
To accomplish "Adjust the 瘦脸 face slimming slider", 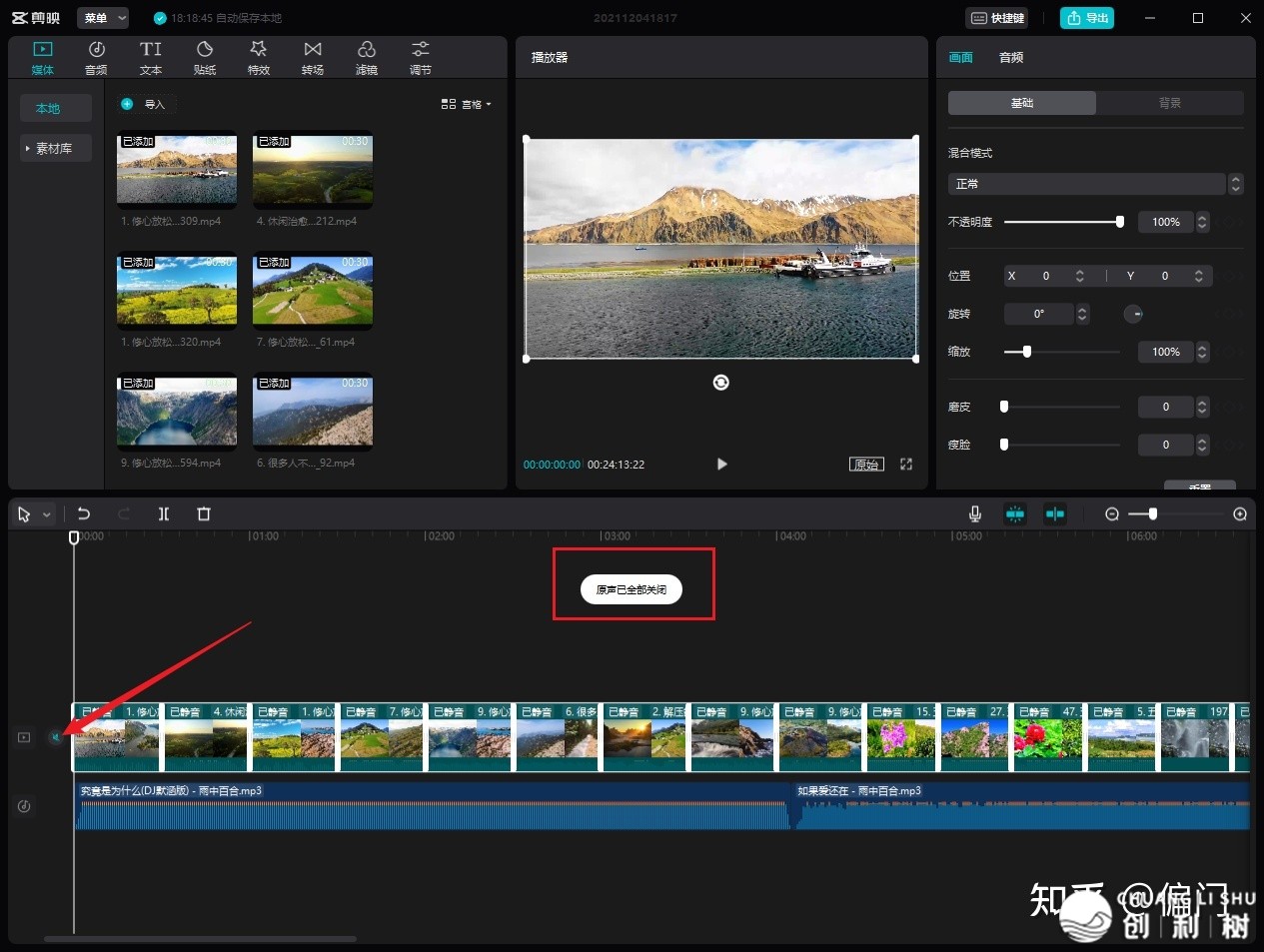I will coord(1061,445).
